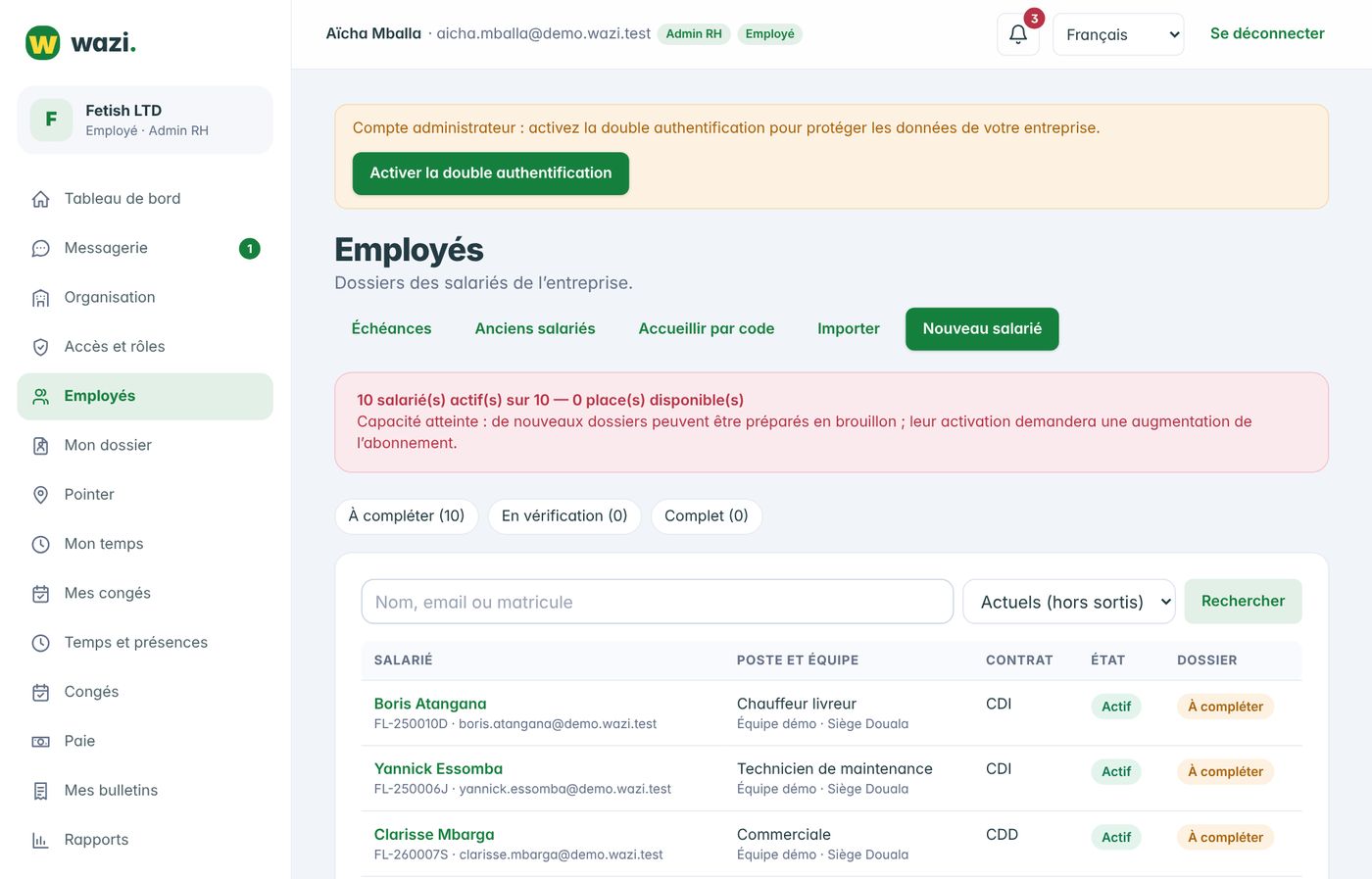Click the Mon temps clock icon

[x=40, y=544]
